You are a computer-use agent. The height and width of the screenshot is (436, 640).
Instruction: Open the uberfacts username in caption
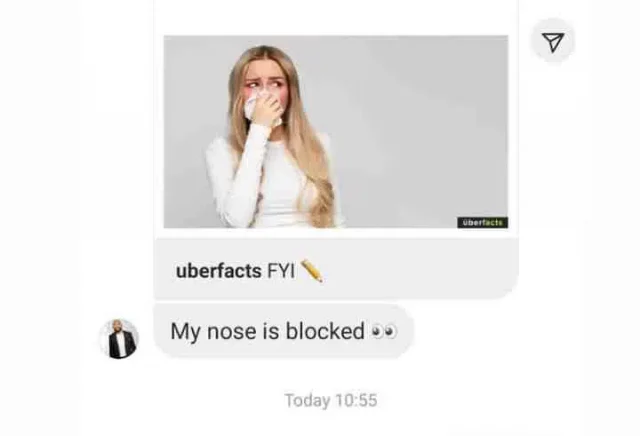tap(218, 271)
